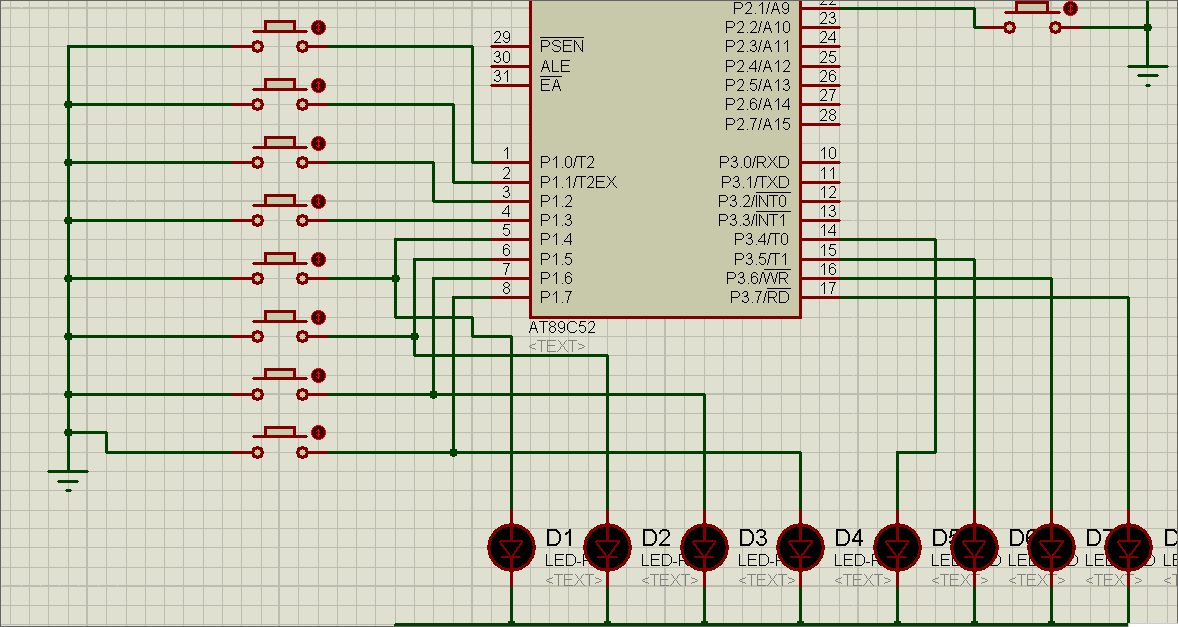Screen dimensions: 1178x627
Task: Toggle the red latch dot of P1.2 button
Action: [x=318, y=143]
